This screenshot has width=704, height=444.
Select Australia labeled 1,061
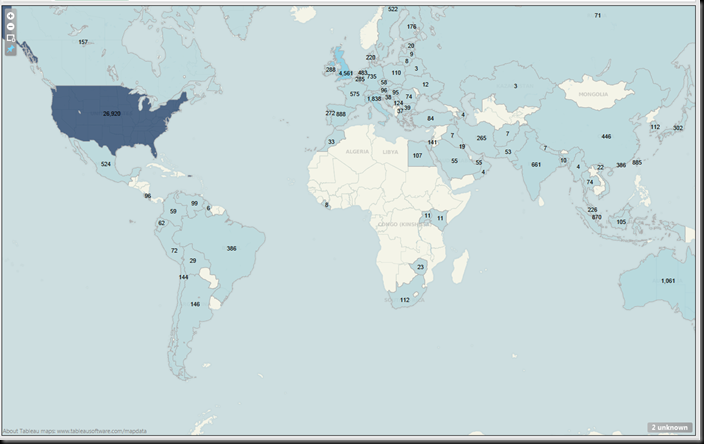[668, 281]
